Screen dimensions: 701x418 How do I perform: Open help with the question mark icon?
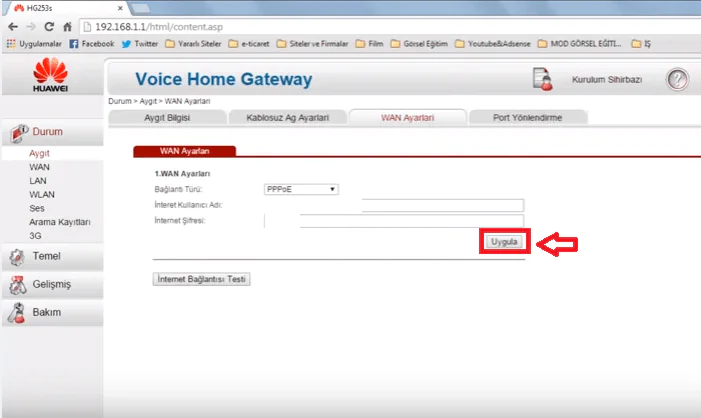click(677, 80)
